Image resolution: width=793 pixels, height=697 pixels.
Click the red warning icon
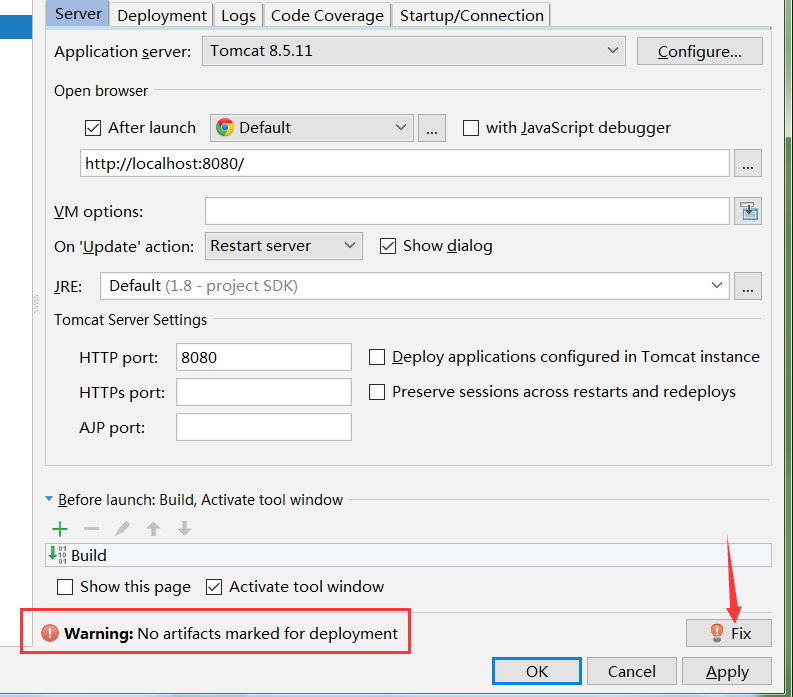[50, 633]
